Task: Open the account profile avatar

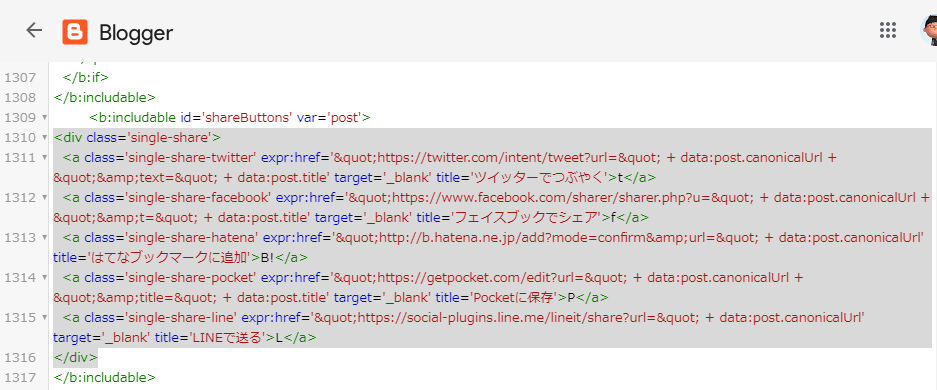Action: (x=929, y=30)
